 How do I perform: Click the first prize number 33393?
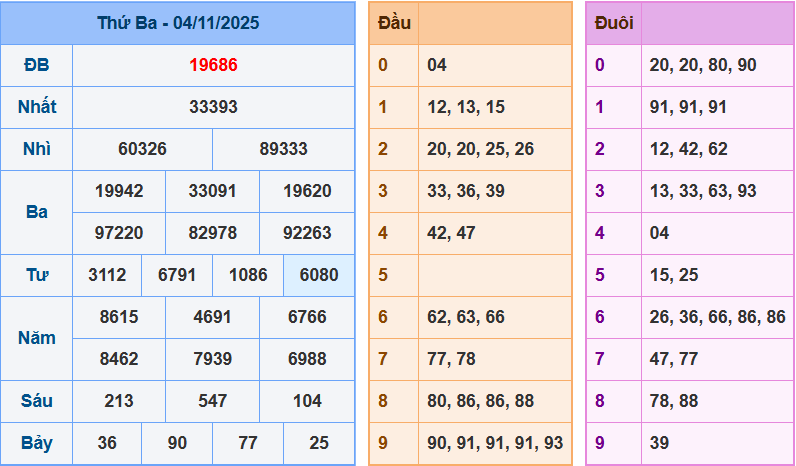pos(213,107)
